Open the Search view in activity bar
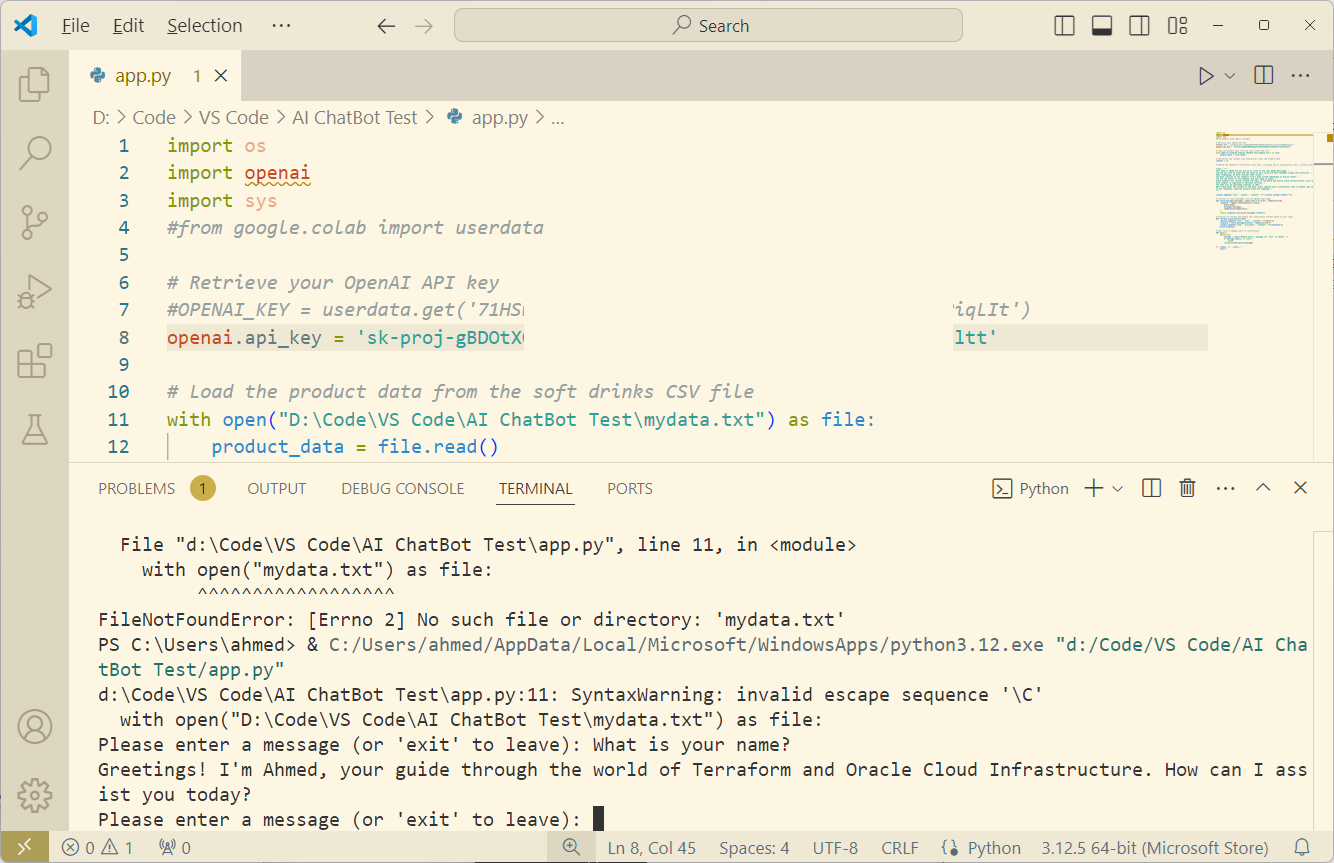This screenshot has width=1334, height=863. pyautogui.click(x=34, y=153)
